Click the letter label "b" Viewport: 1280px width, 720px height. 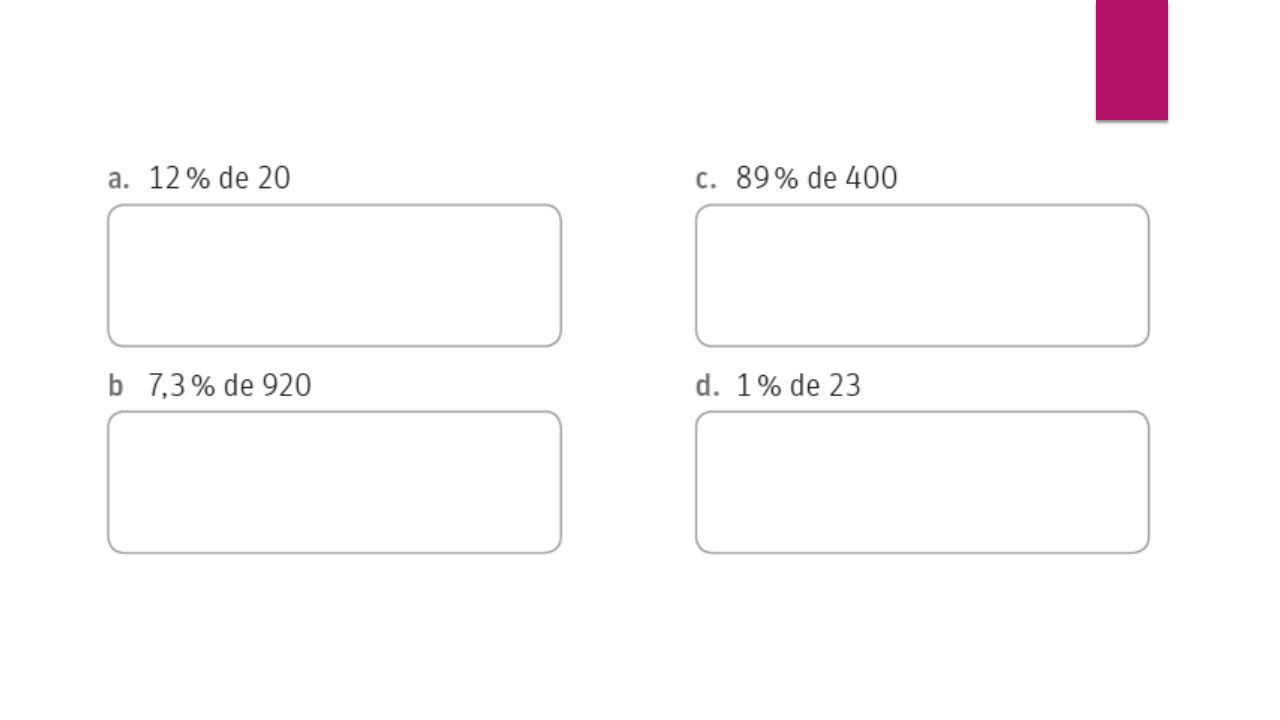[115, 386]
